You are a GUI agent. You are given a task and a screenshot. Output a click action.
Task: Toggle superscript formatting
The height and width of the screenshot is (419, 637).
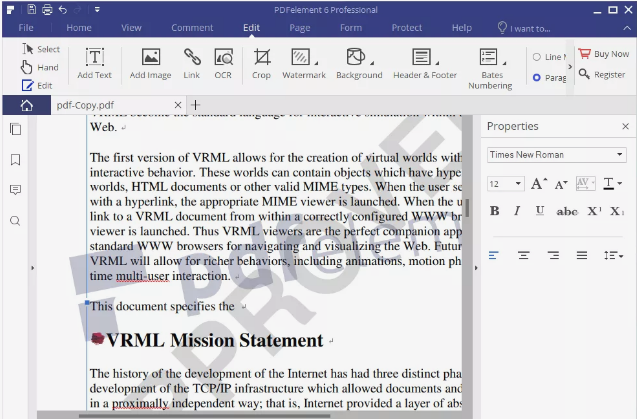[594, 211]
